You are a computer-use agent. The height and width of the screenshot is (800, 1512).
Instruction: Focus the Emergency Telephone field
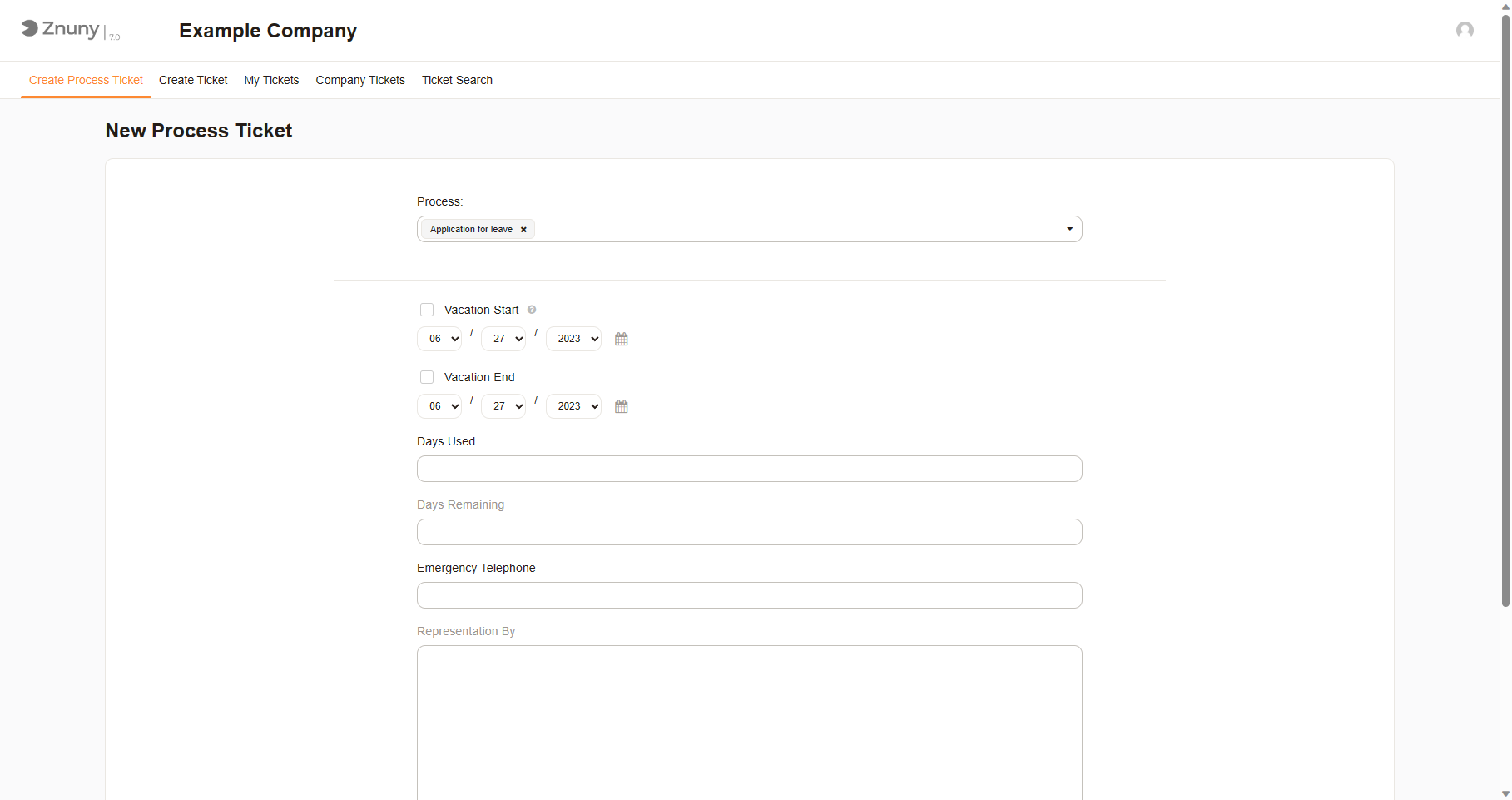[x=749, y=595]
